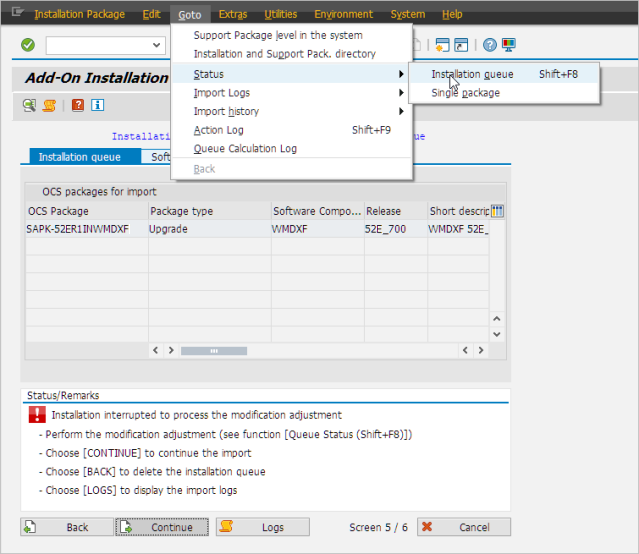Click the new session window icon
This screenshot has width=639, height=554.
[x=441, y=45]
